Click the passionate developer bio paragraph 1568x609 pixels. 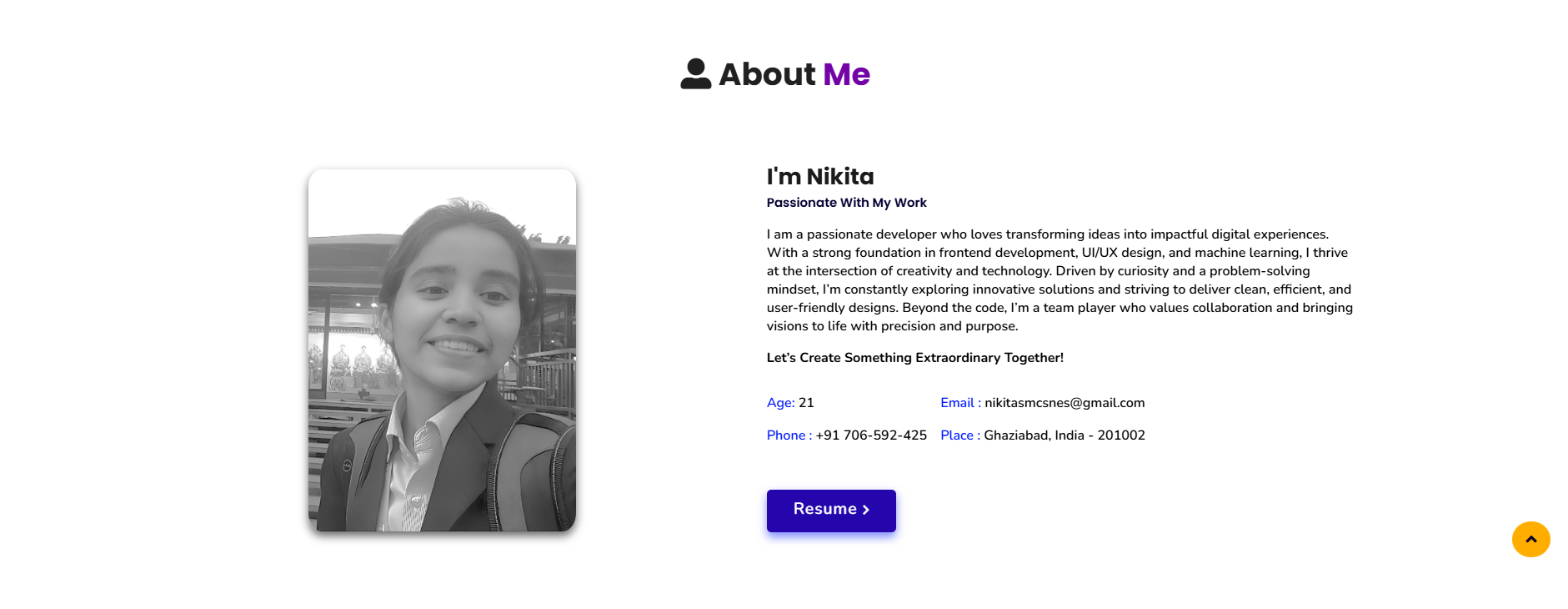[1059, 280]
